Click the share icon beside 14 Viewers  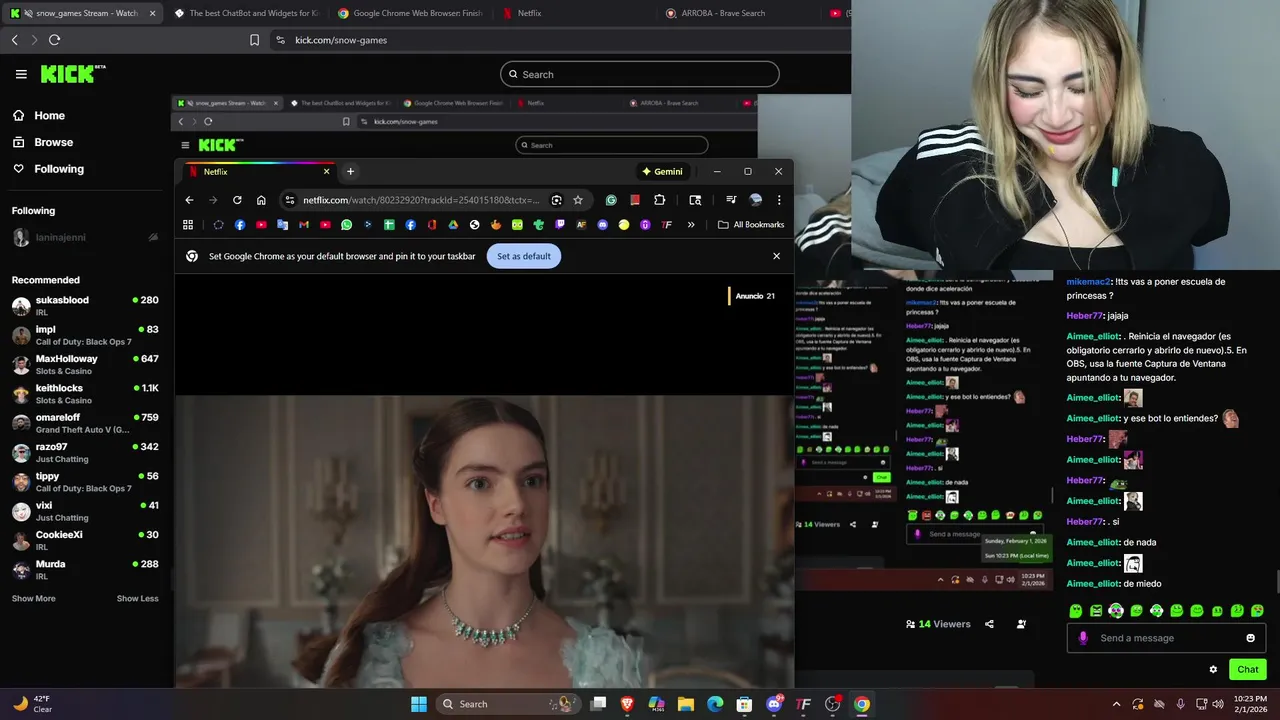tap(989, 624)
